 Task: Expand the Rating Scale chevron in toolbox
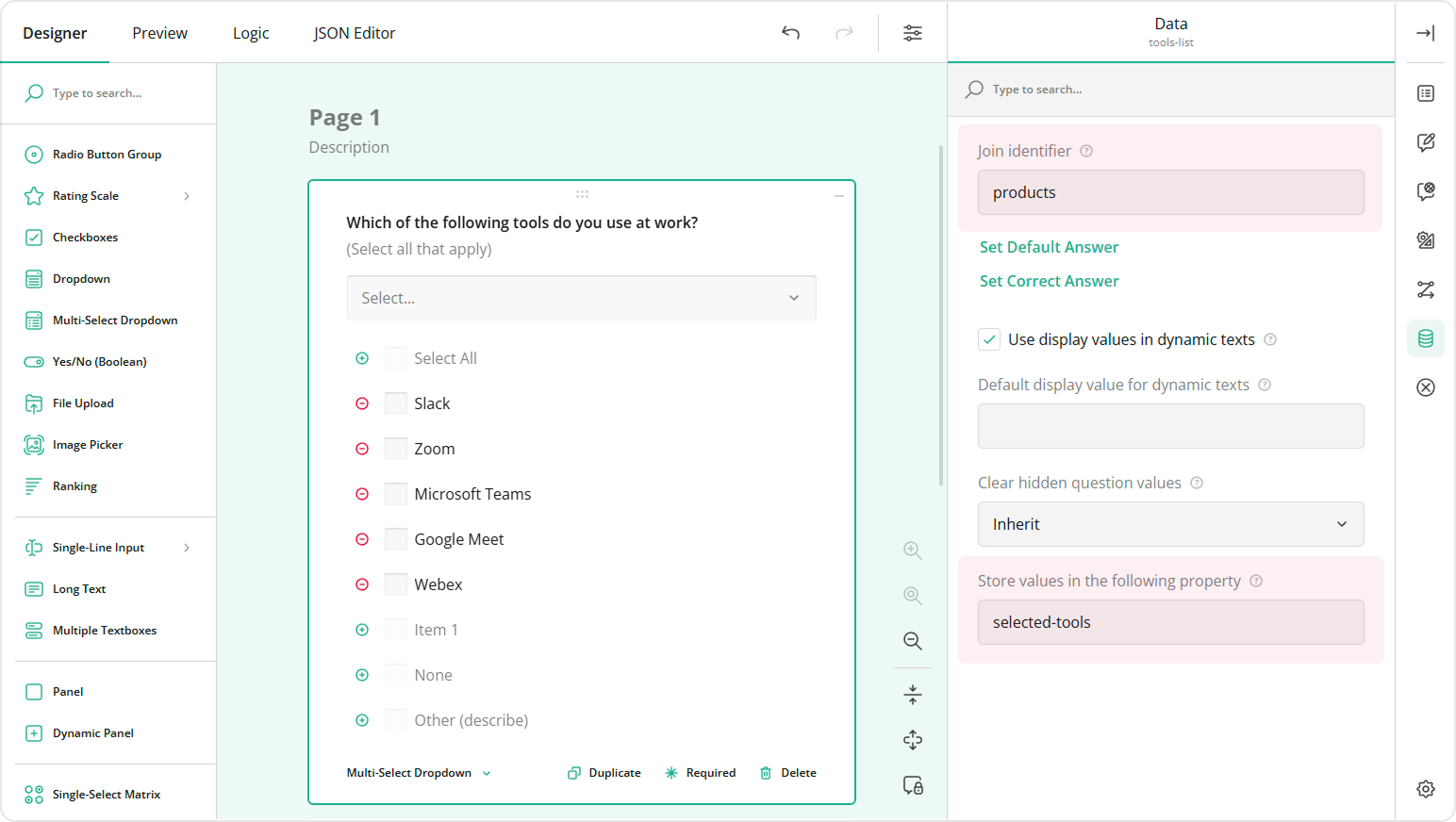pyautogui.click(x=187, y=195)
